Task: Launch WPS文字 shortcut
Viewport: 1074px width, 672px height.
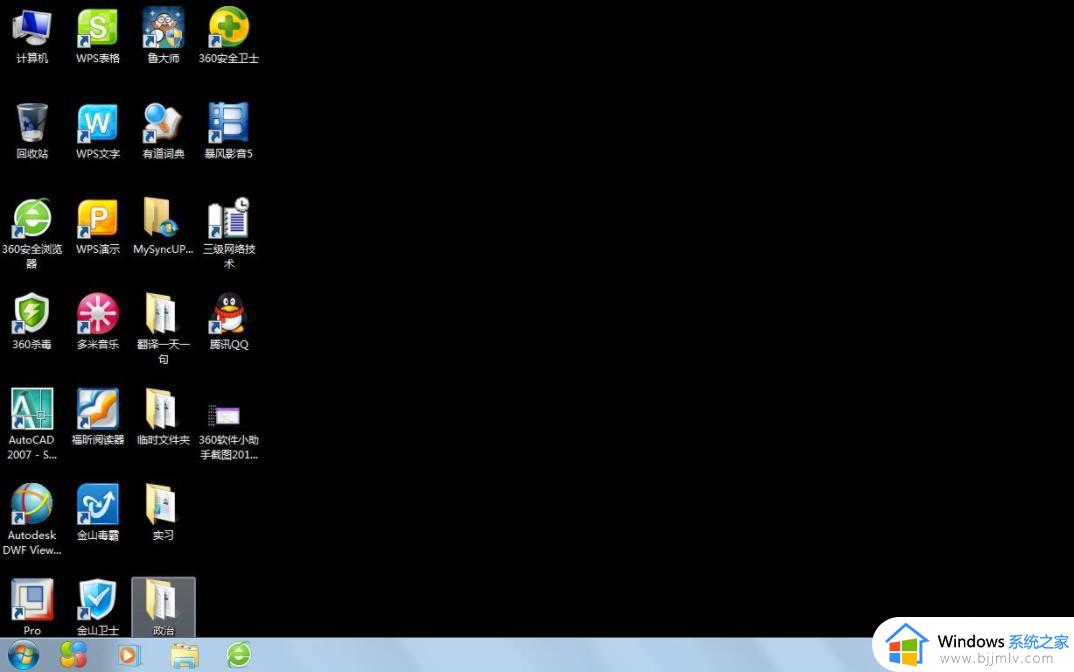Action: click(x=97, y=131)
